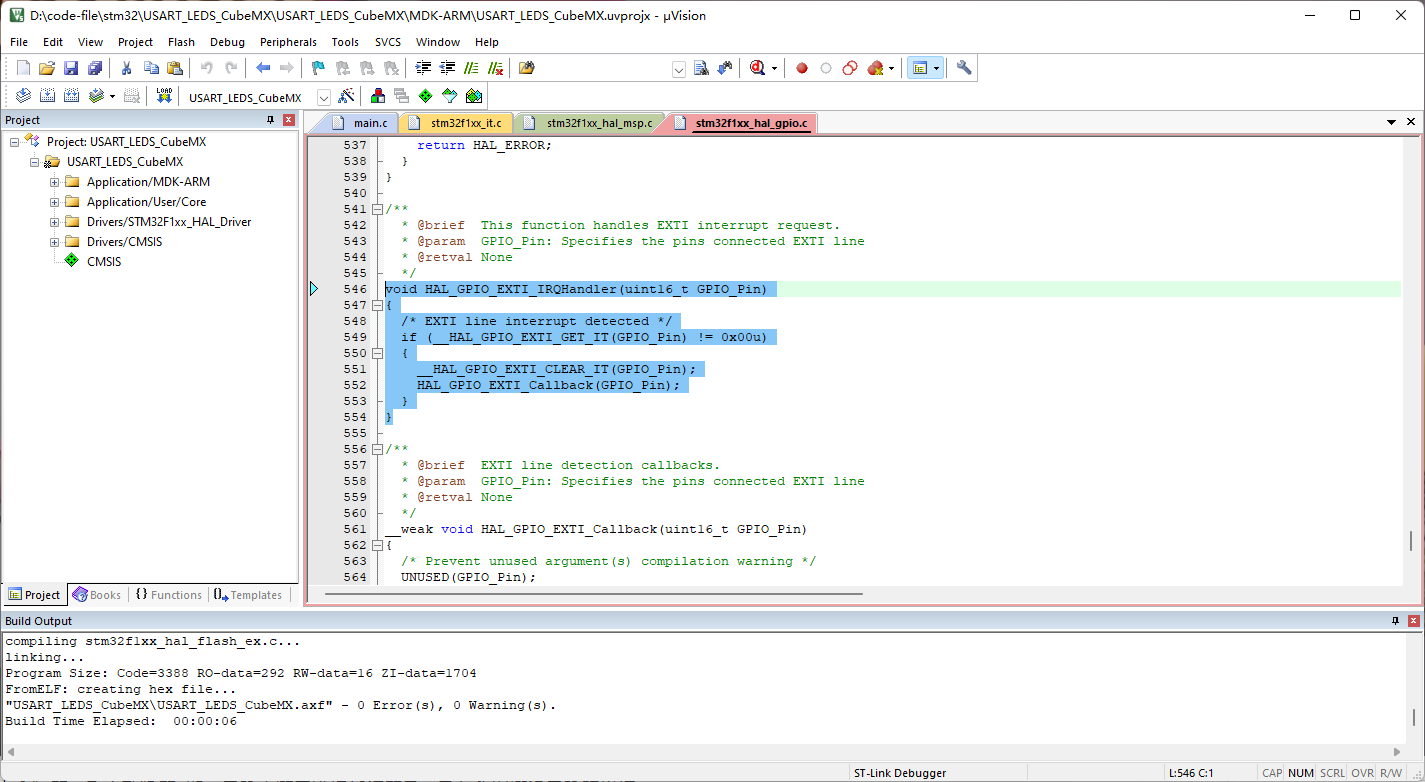Download to flash with the LOAD icon
The width and height of the screenshot is (1425, 782).
point(165,96)
